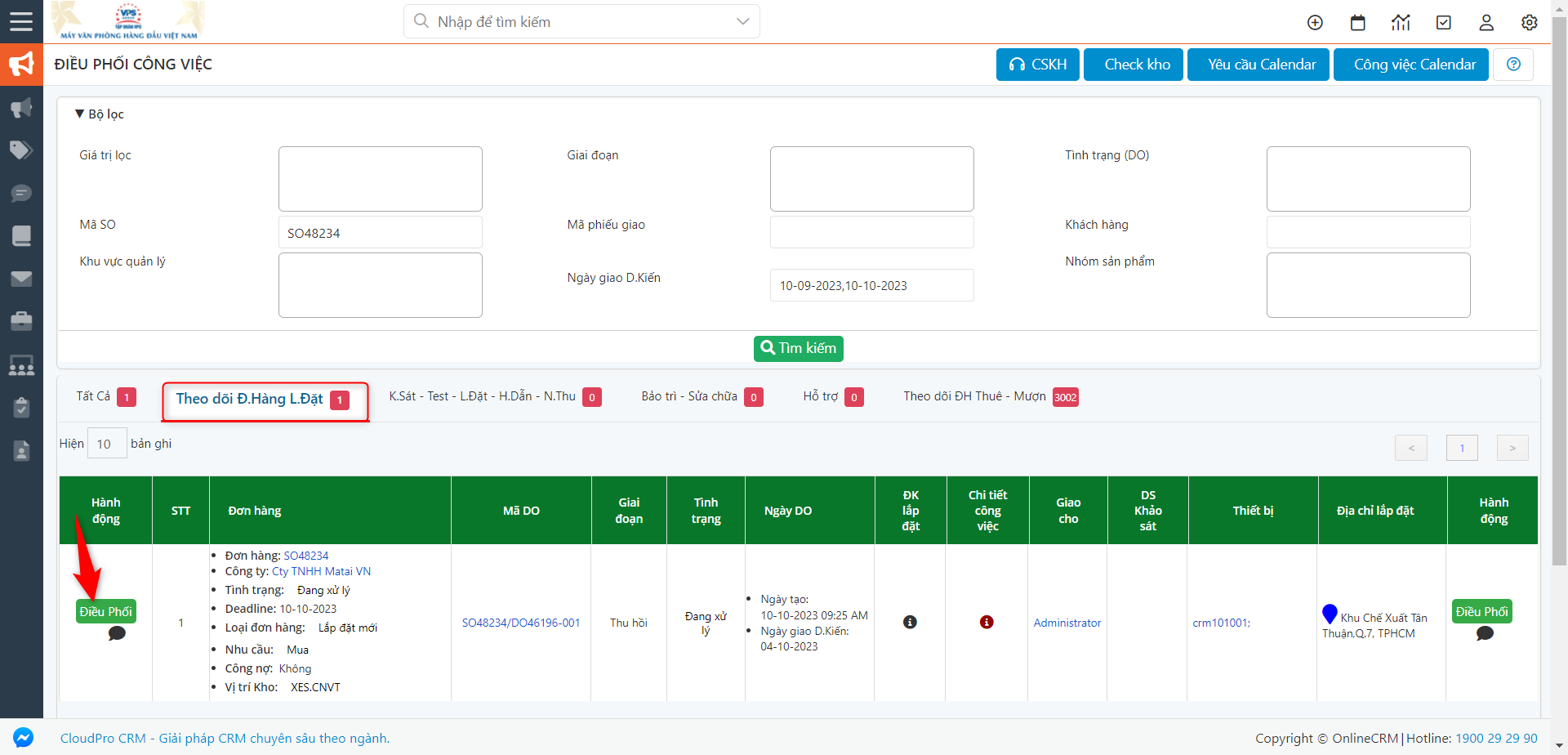Focus the Mã SO input field
The image size is (1568, 755).
pos(381,232)
